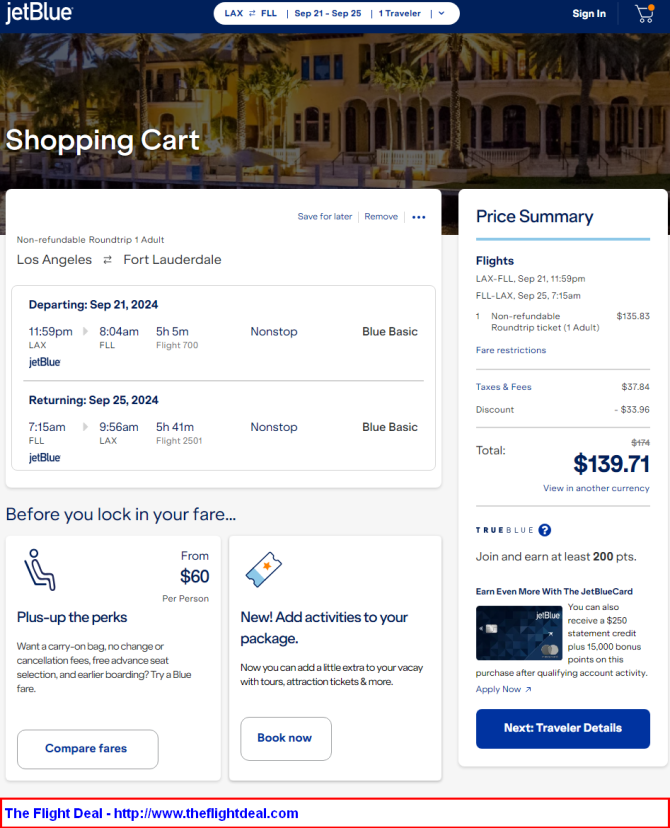Open The Flight Deal website link
Viewport: 670px width, 828px height.
[152, 813]
